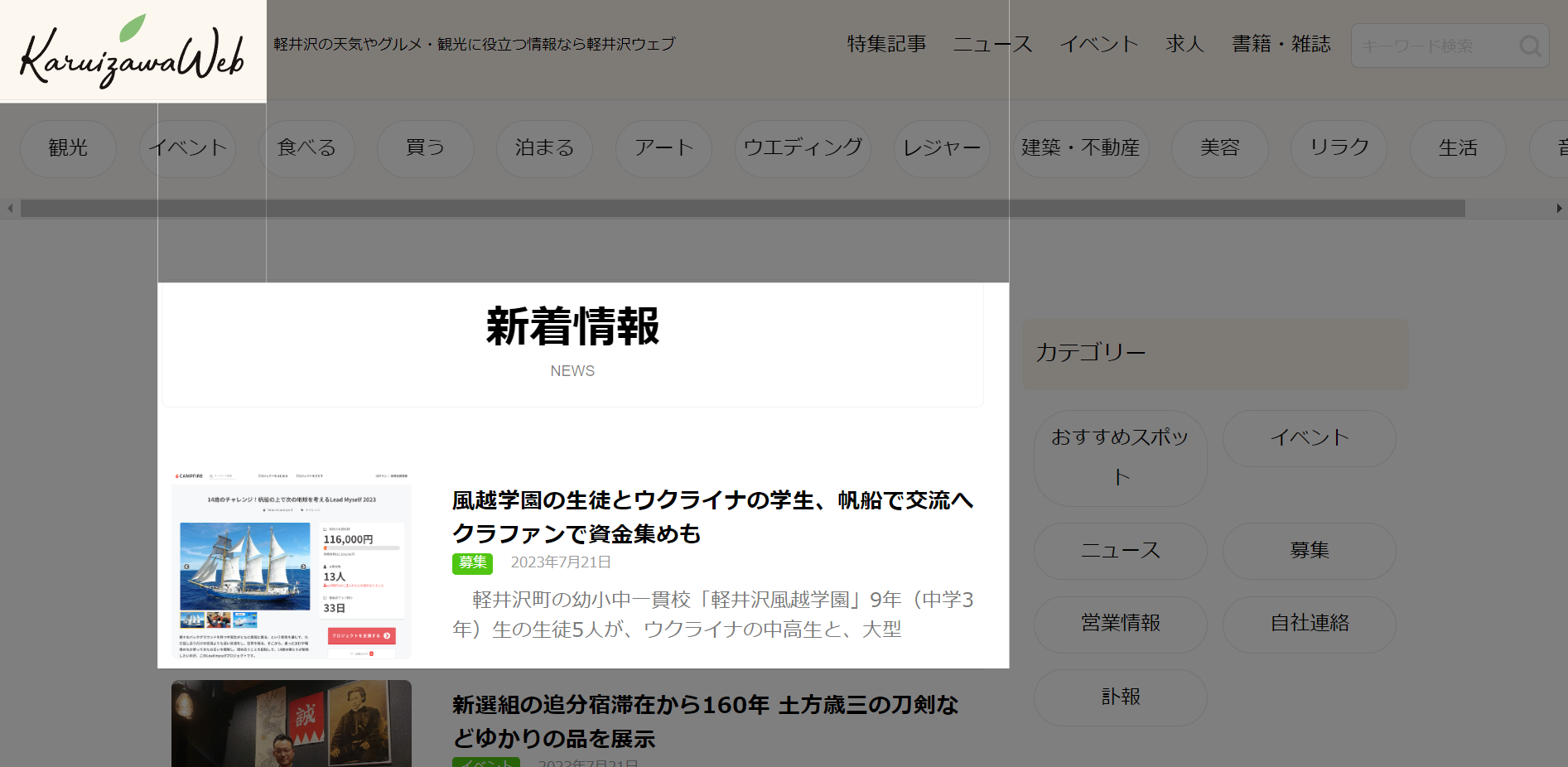Go to 書籍・雑誌 in top navigation
The height and width of the screenshot is (767, 1568).
(x=1281, y=44)
